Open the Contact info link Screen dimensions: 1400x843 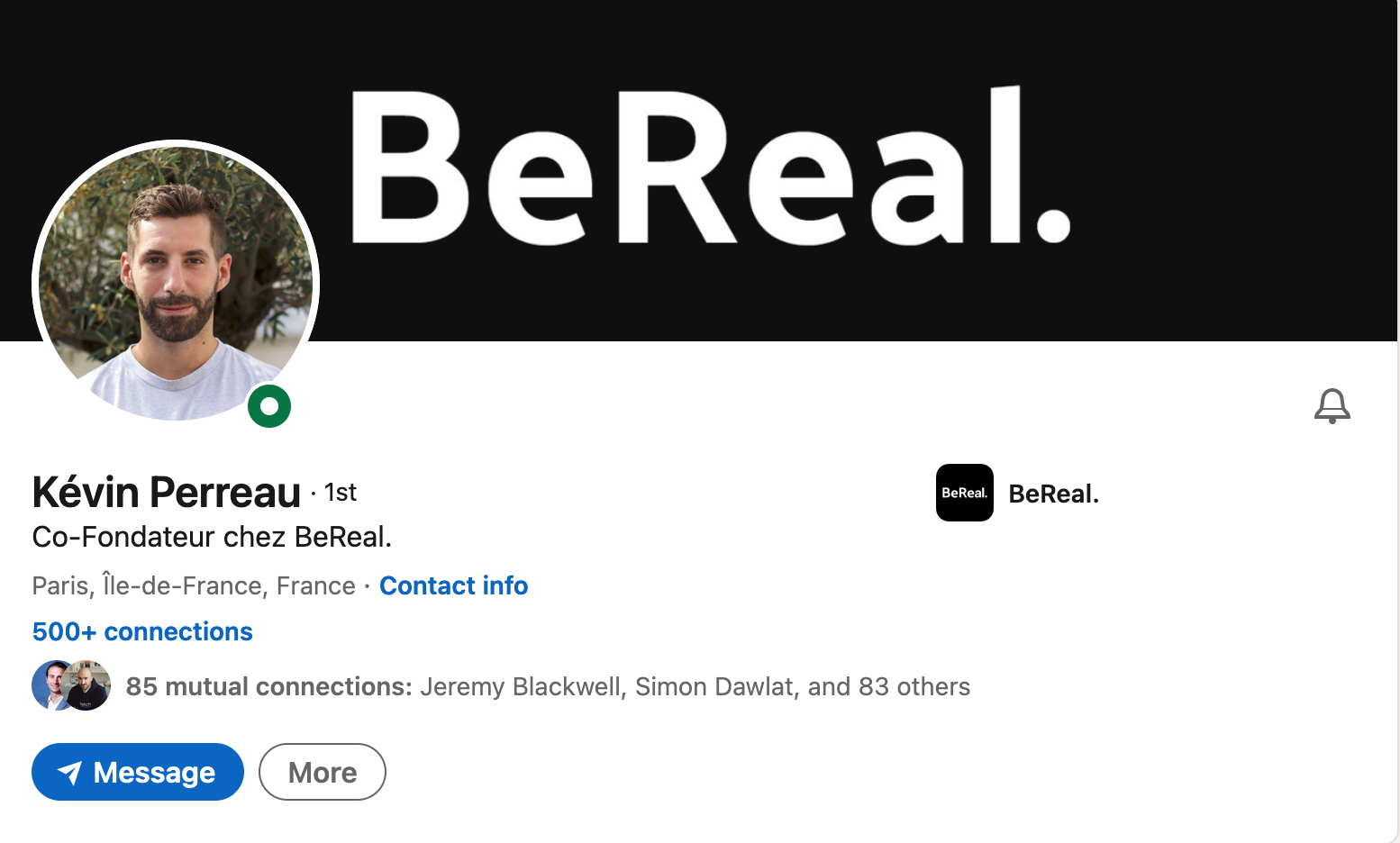(453, 585)
